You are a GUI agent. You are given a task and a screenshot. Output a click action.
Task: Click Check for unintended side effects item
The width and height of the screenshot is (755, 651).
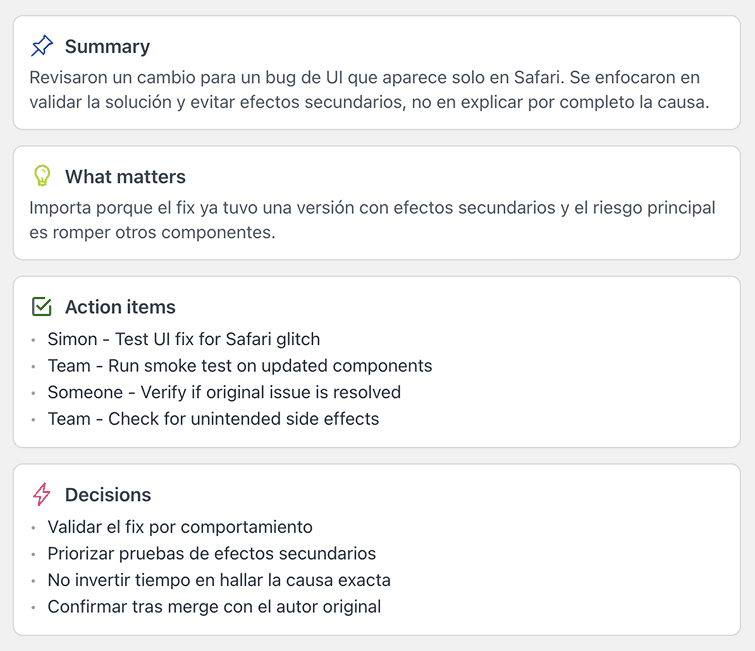tap(213, 418)
